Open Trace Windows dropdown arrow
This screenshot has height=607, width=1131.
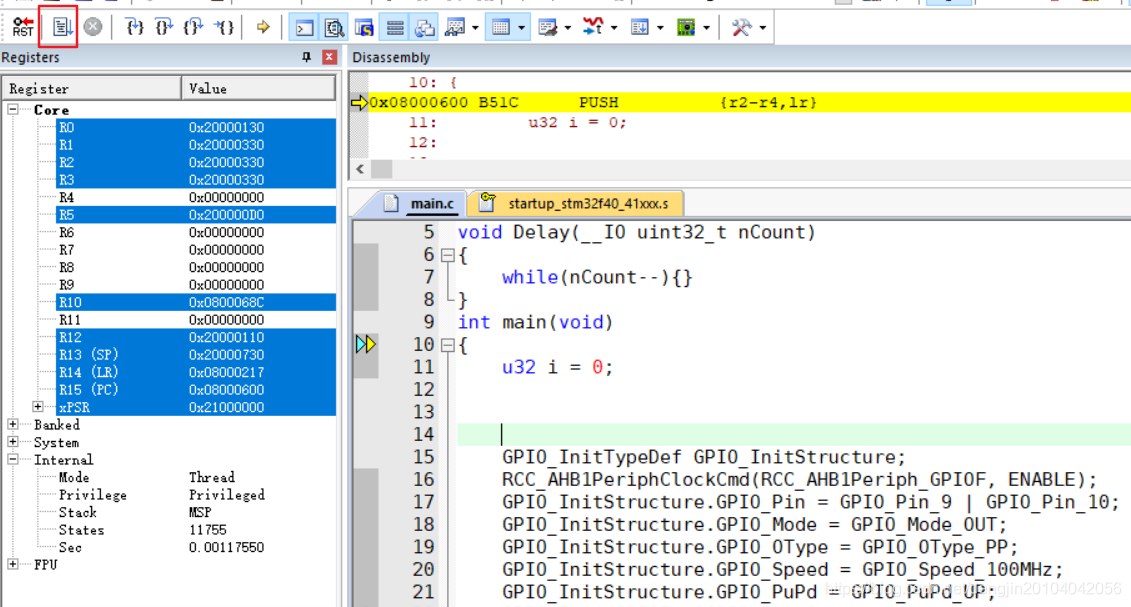coord(660,28)
